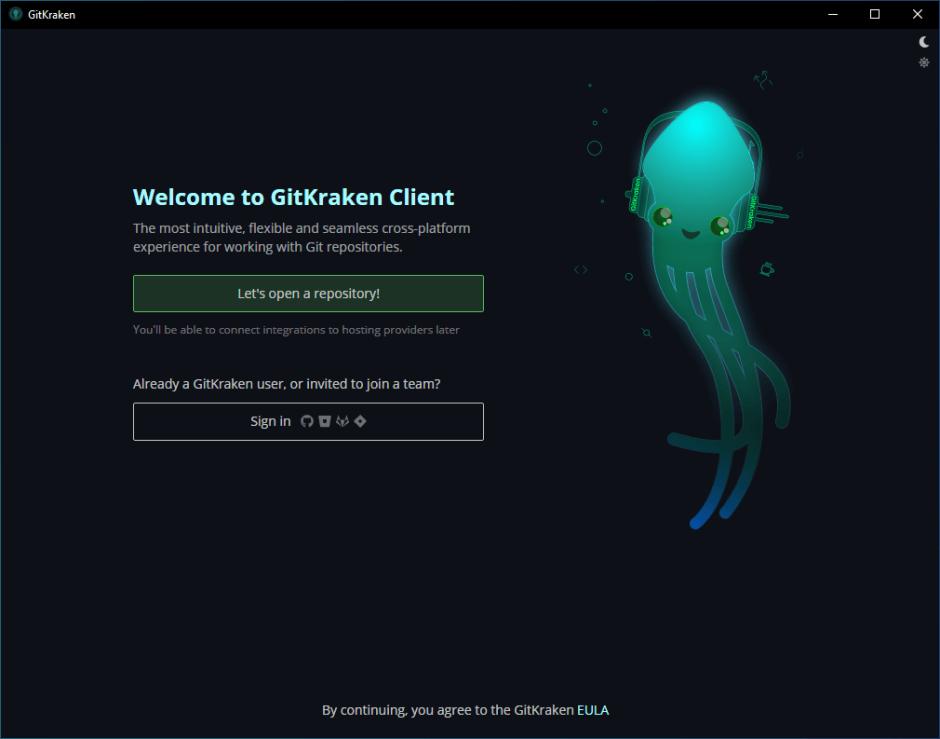This screenshot has height=739, width=940.
Task: Click the "Already a GitKraken user" text
Action: click(x=287, y=384)
